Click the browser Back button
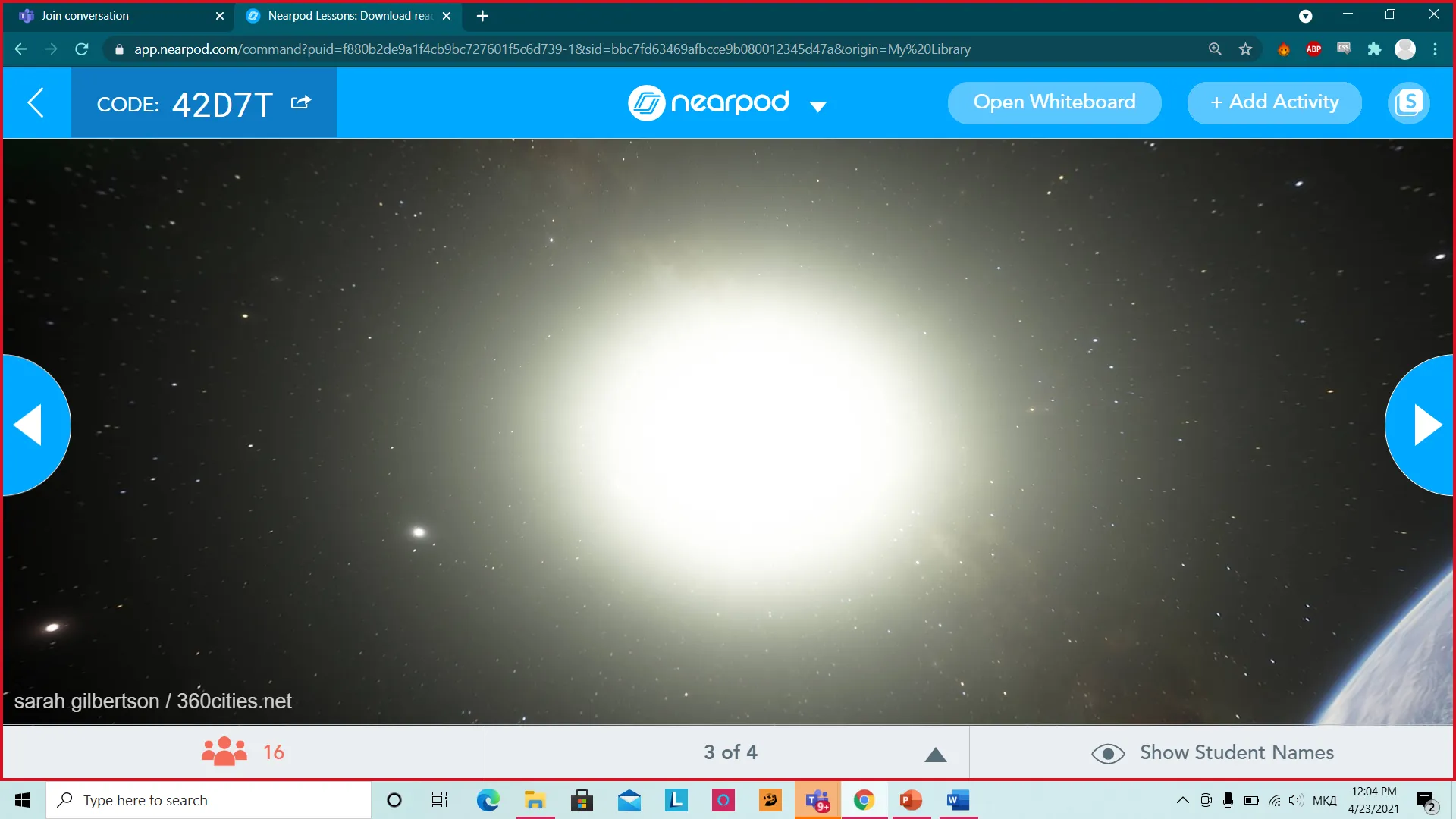1456x819 pixels. click(x=20, y=49)
